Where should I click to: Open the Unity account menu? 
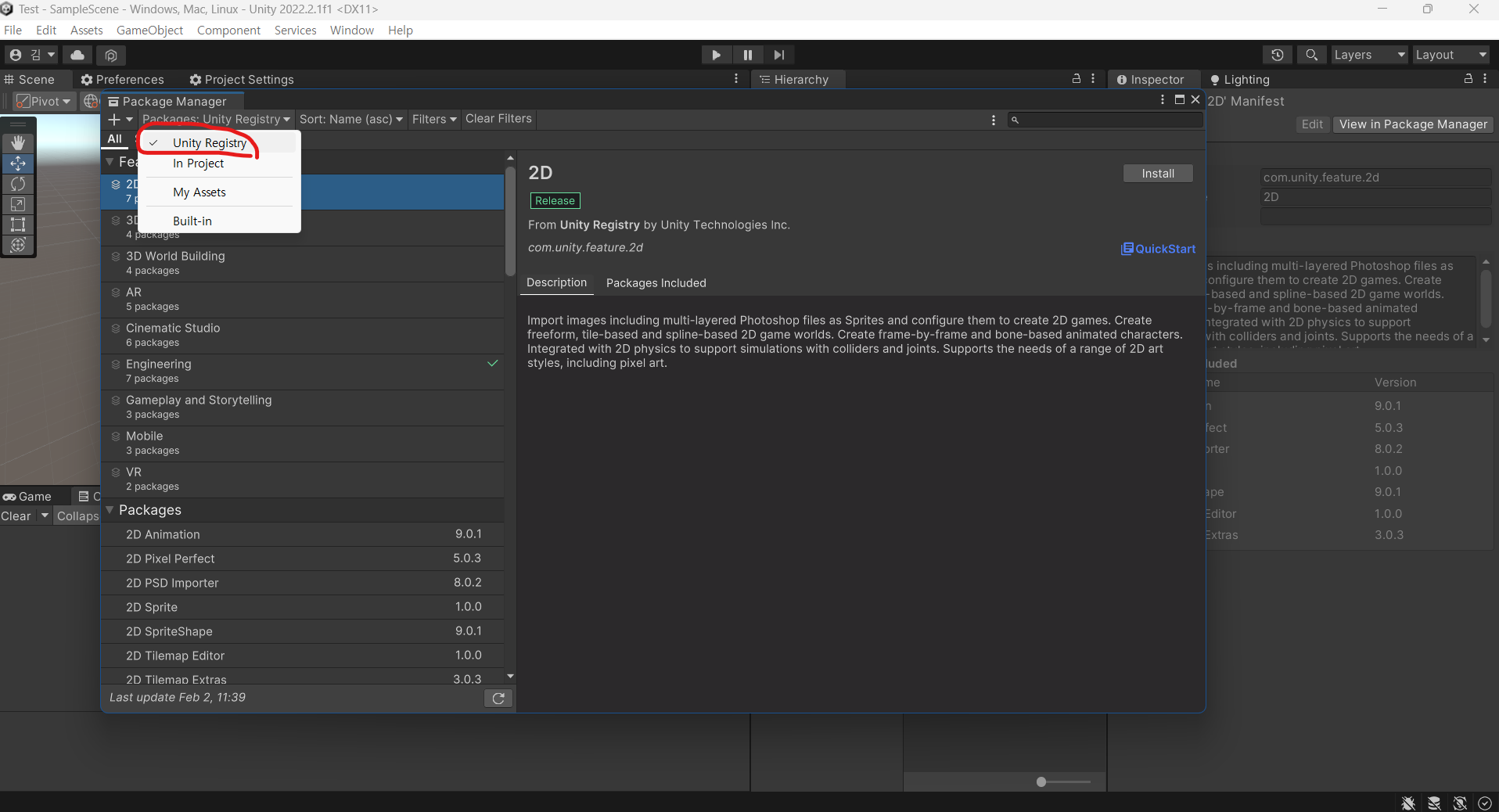click(x=32, y=55)
